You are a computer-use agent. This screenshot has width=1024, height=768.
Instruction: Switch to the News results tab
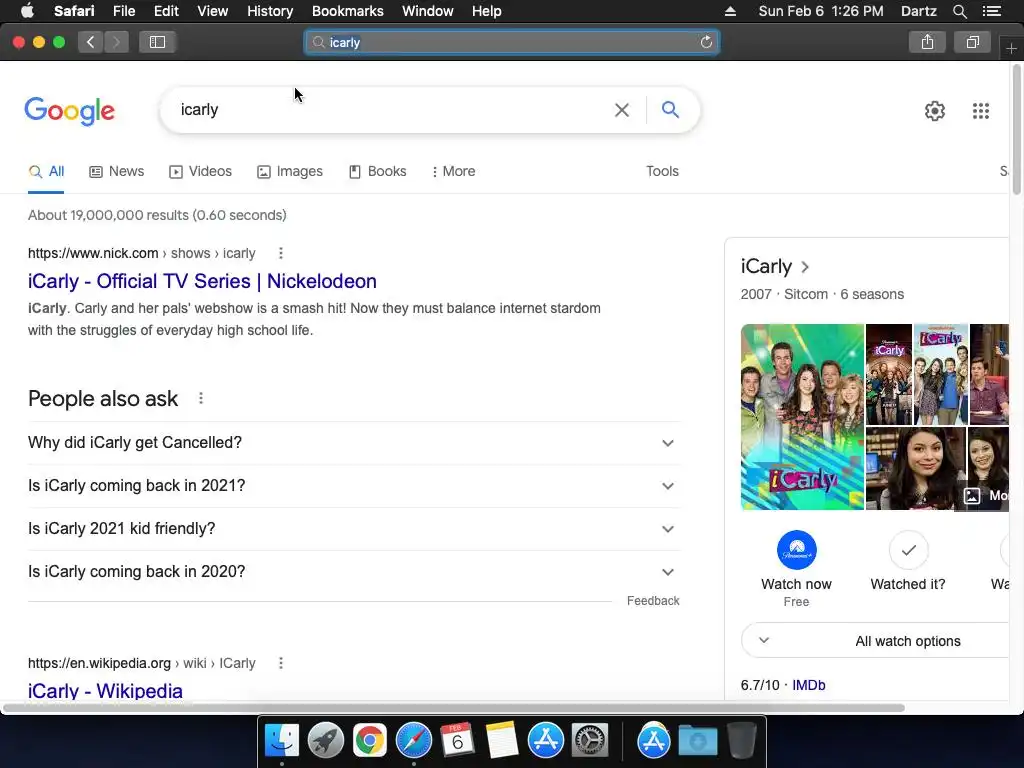[116, 172]
